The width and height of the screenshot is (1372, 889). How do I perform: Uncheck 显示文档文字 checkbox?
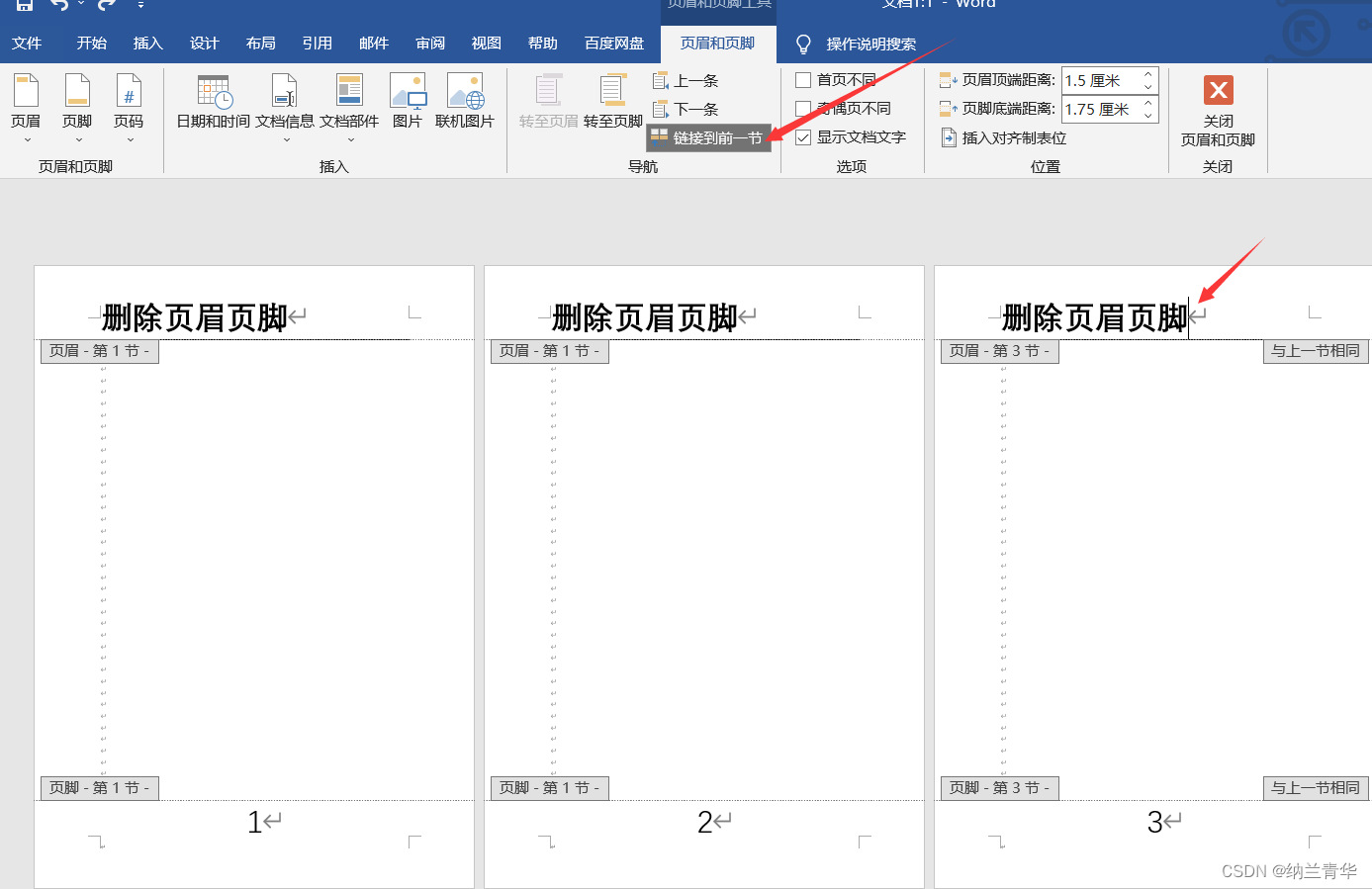click(803, 137)
